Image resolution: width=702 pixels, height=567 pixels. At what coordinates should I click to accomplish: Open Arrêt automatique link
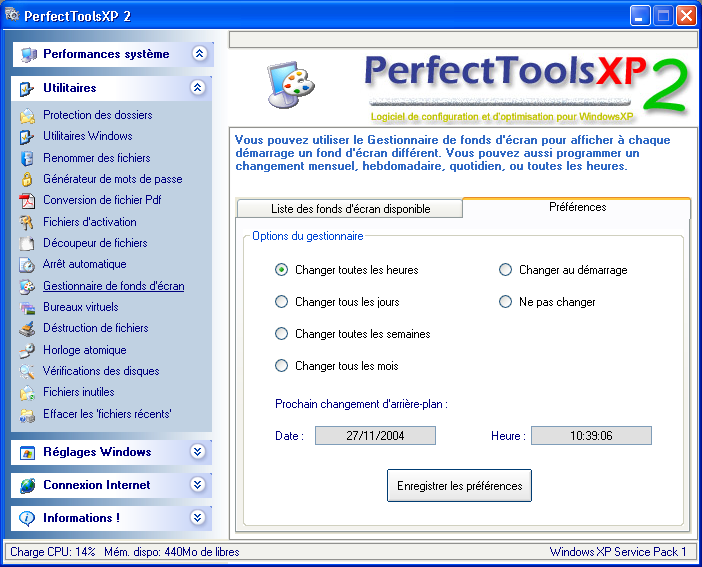(x=85, y=264)
